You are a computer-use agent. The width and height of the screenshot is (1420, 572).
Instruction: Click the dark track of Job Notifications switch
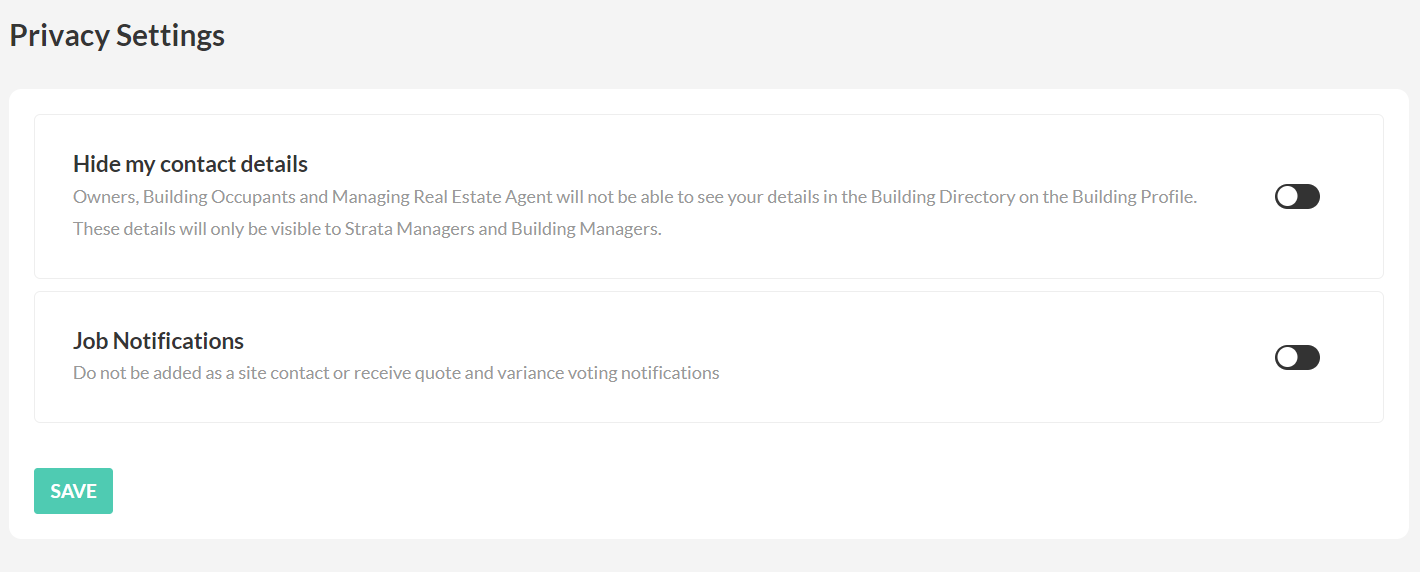(x=1308, y=357)
